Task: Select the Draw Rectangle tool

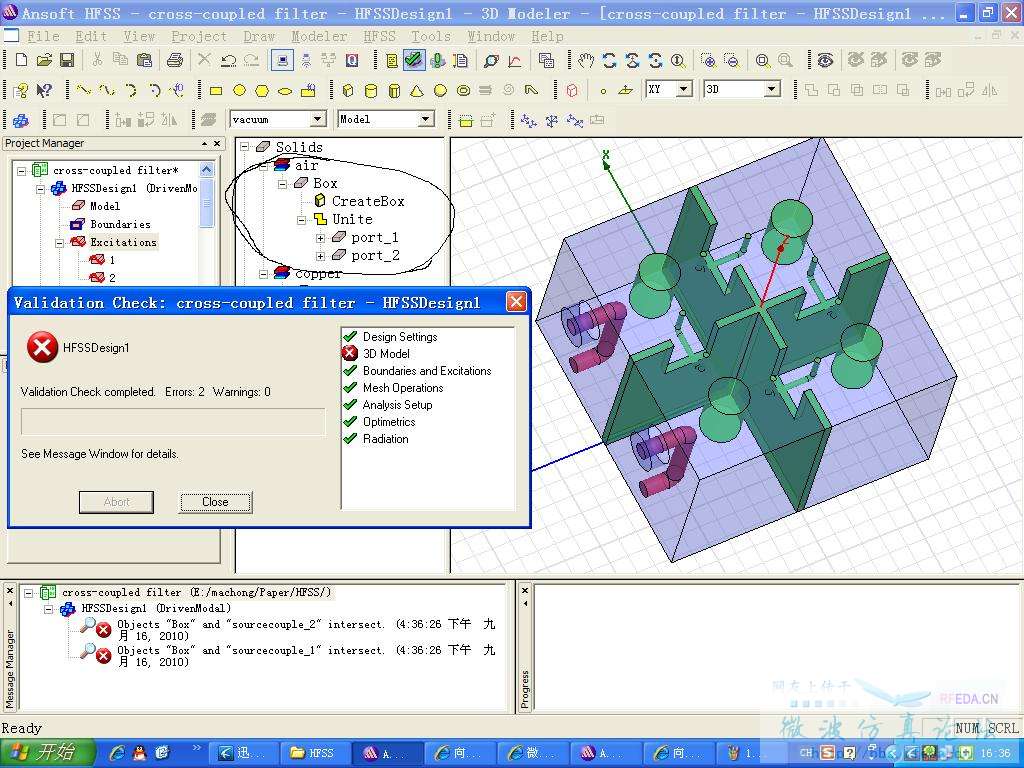Action: pos(216,90)
